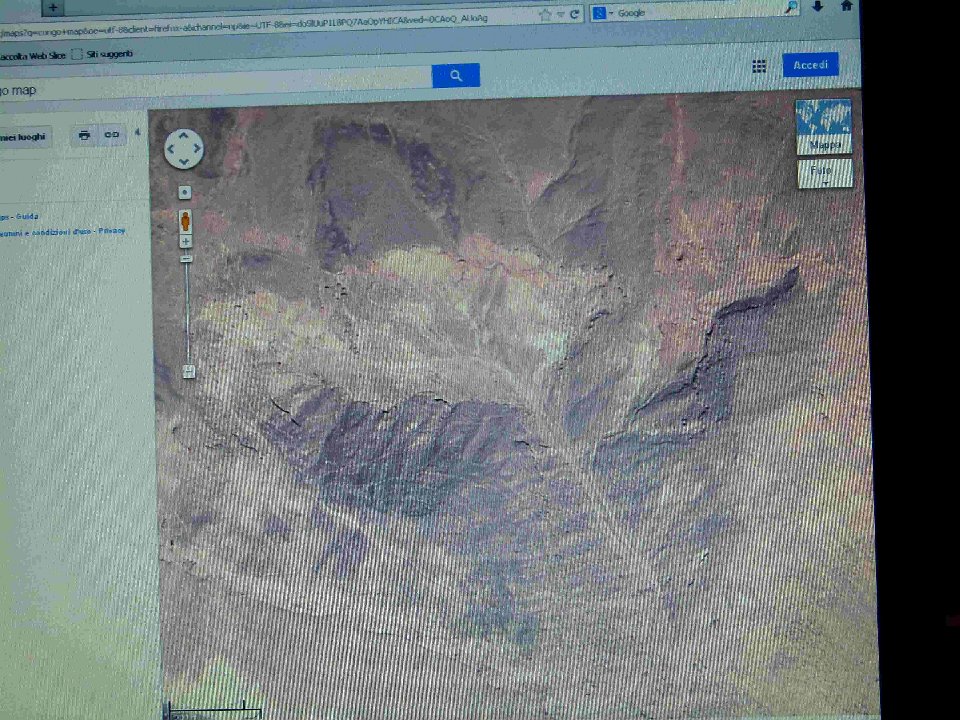Viewport: 960px width, 720px height.
Task: Pan the map left with arrow
Action: point(171,150)
